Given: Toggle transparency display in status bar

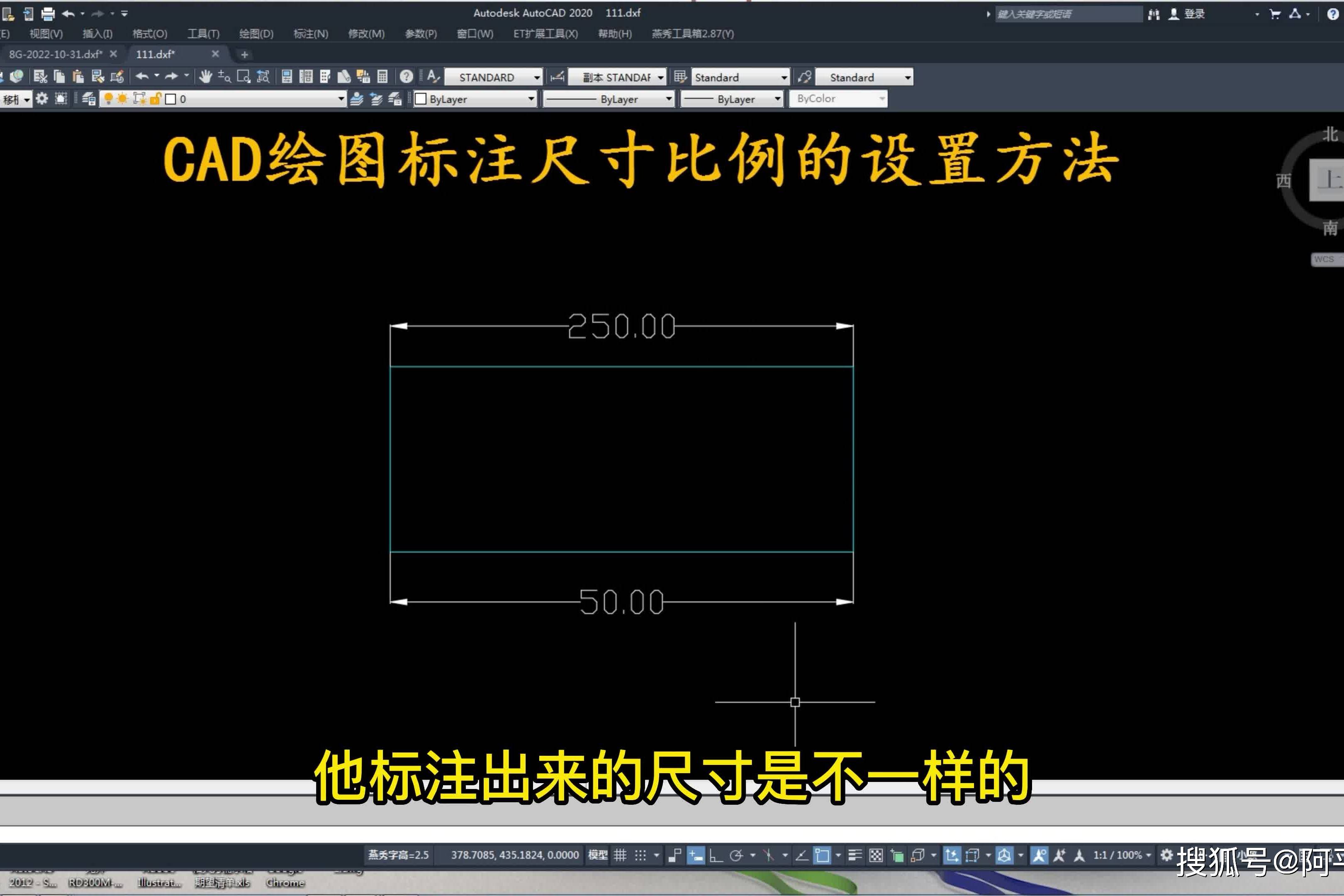Looking at the screenshot, I should tap(876, 855).
